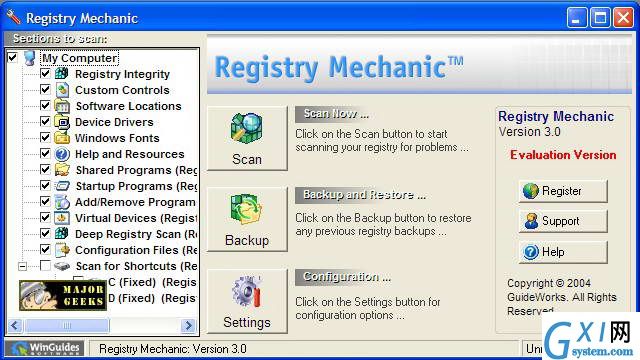Click the Registry Integrity cube icon
Viewport: 640px width, 360px height.
click(x=62, y=73)
